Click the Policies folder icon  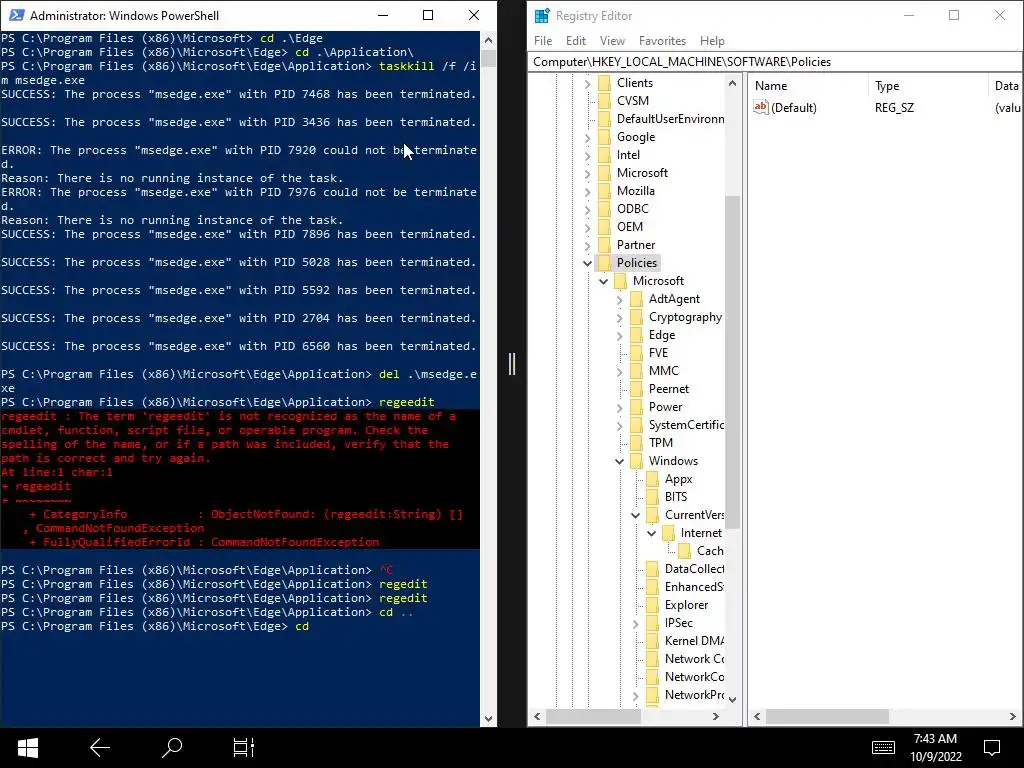pyautogui.click(x=605, y=263)
